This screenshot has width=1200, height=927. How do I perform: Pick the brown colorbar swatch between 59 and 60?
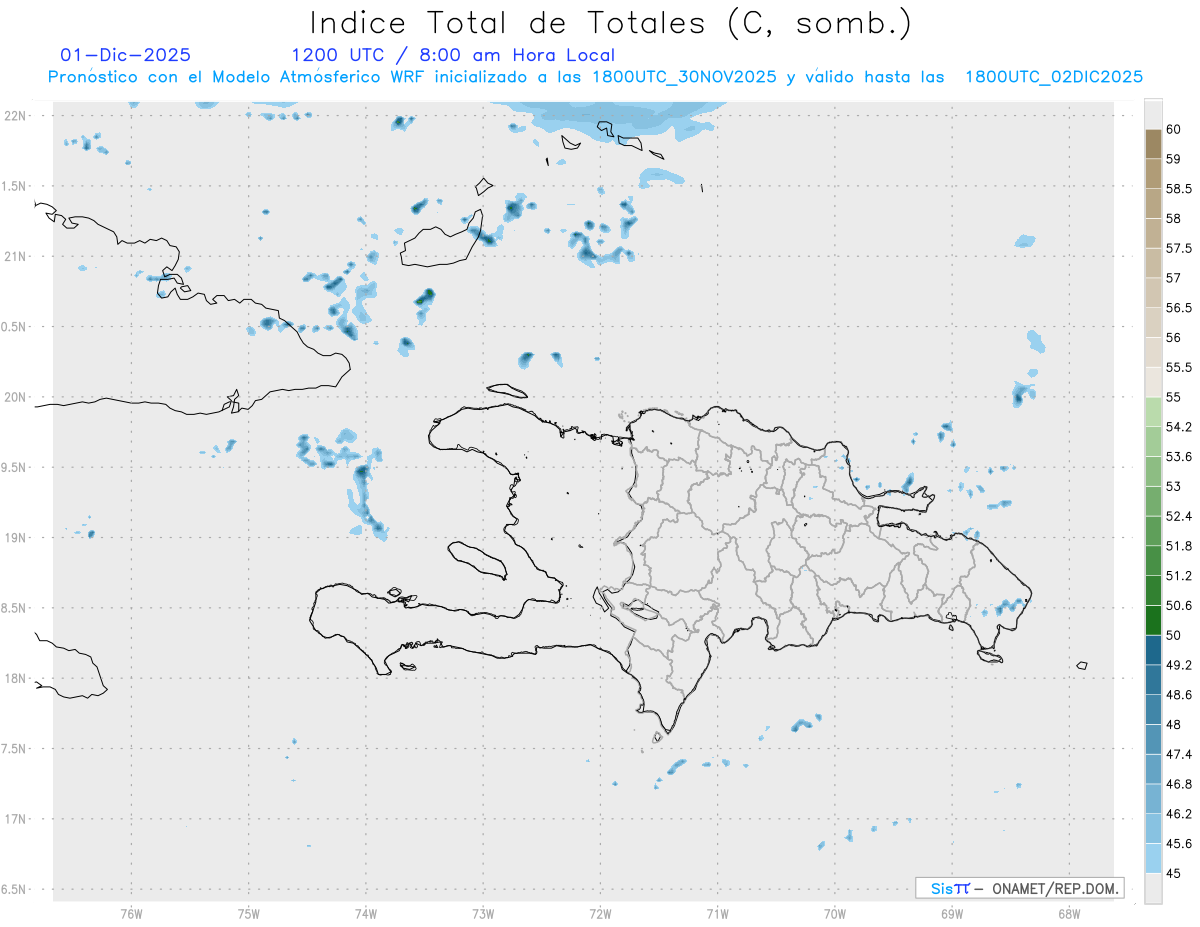click(x=1153, y=144)
